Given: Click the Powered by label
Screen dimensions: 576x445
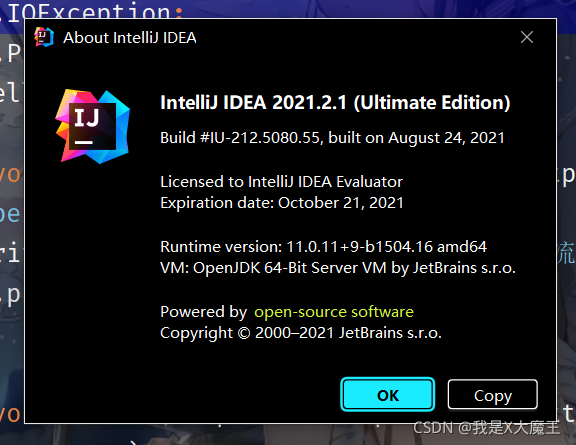Looking at the screenshot, I should pyautogui.click(x=204, y=312).
